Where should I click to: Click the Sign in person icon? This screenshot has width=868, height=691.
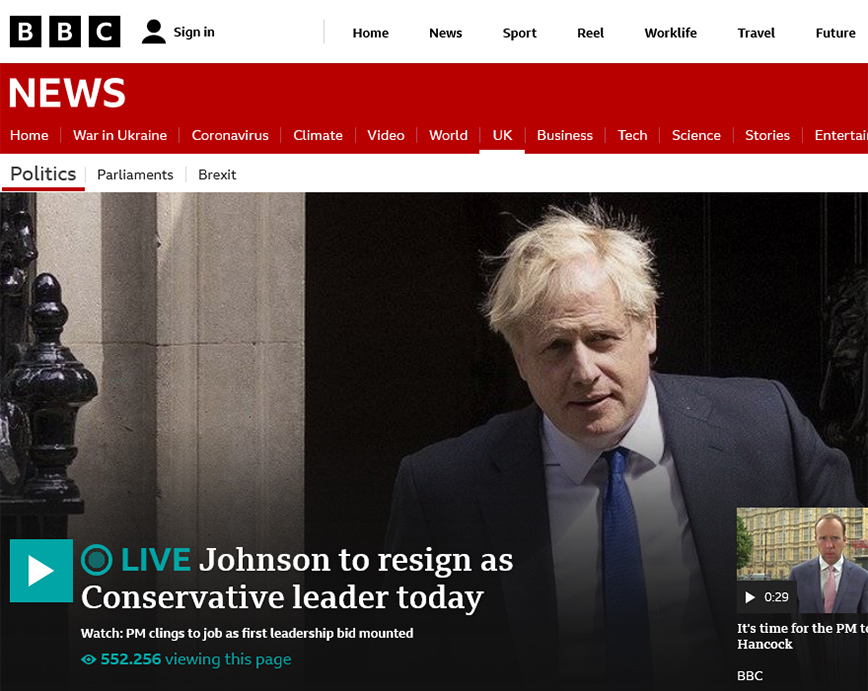pyautogui.click(x=153, y=32)
